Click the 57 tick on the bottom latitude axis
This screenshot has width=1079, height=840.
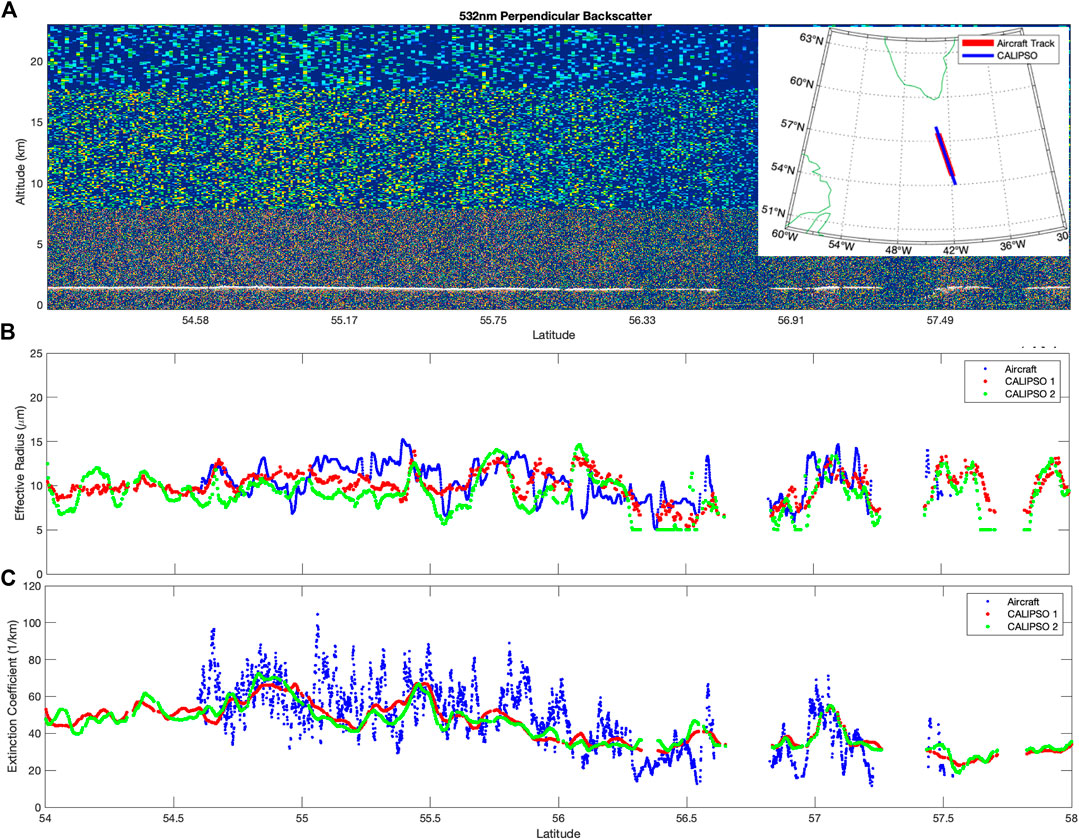pyautogui.click(x=815, y=819)
